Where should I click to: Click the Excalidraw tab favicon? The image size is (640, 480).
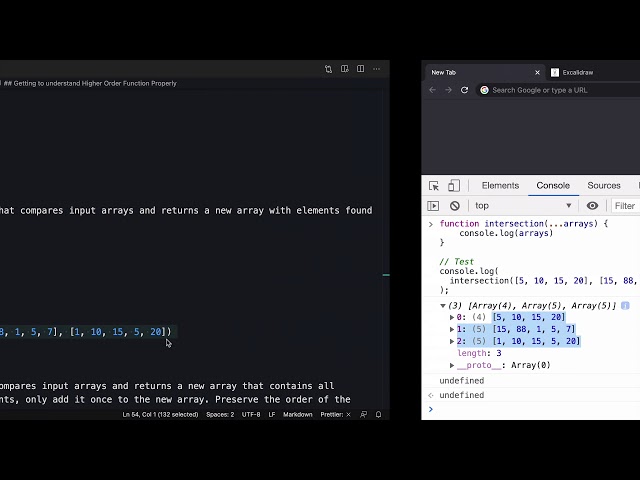point(555,73)
